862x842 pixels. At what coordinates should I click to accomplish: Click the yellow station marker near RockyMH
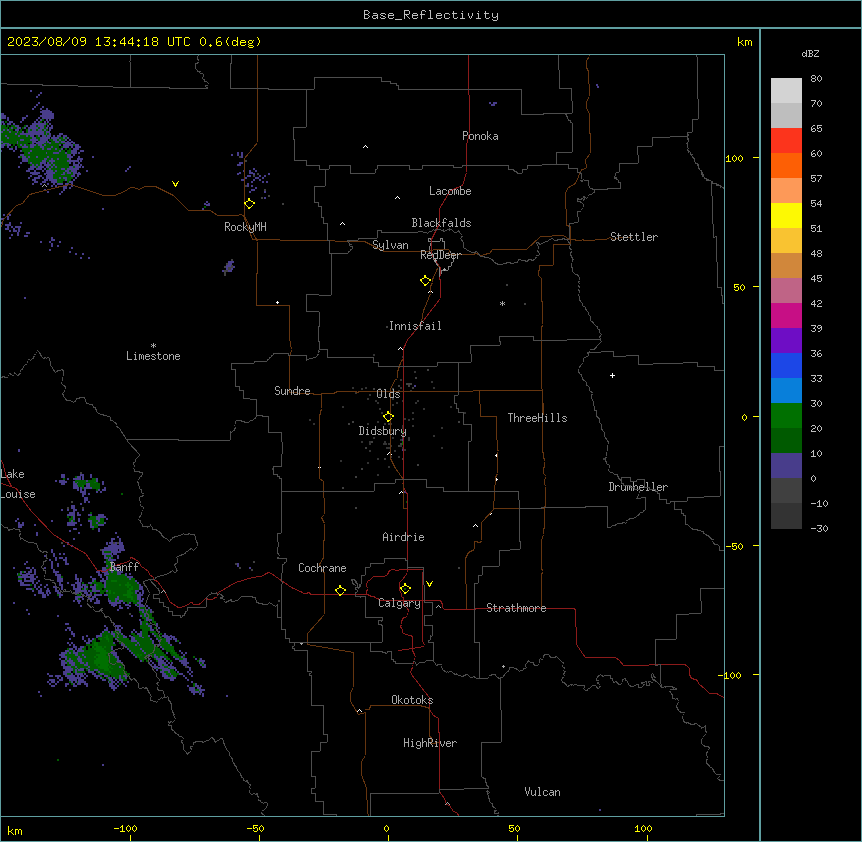click(x=249, y=204)
